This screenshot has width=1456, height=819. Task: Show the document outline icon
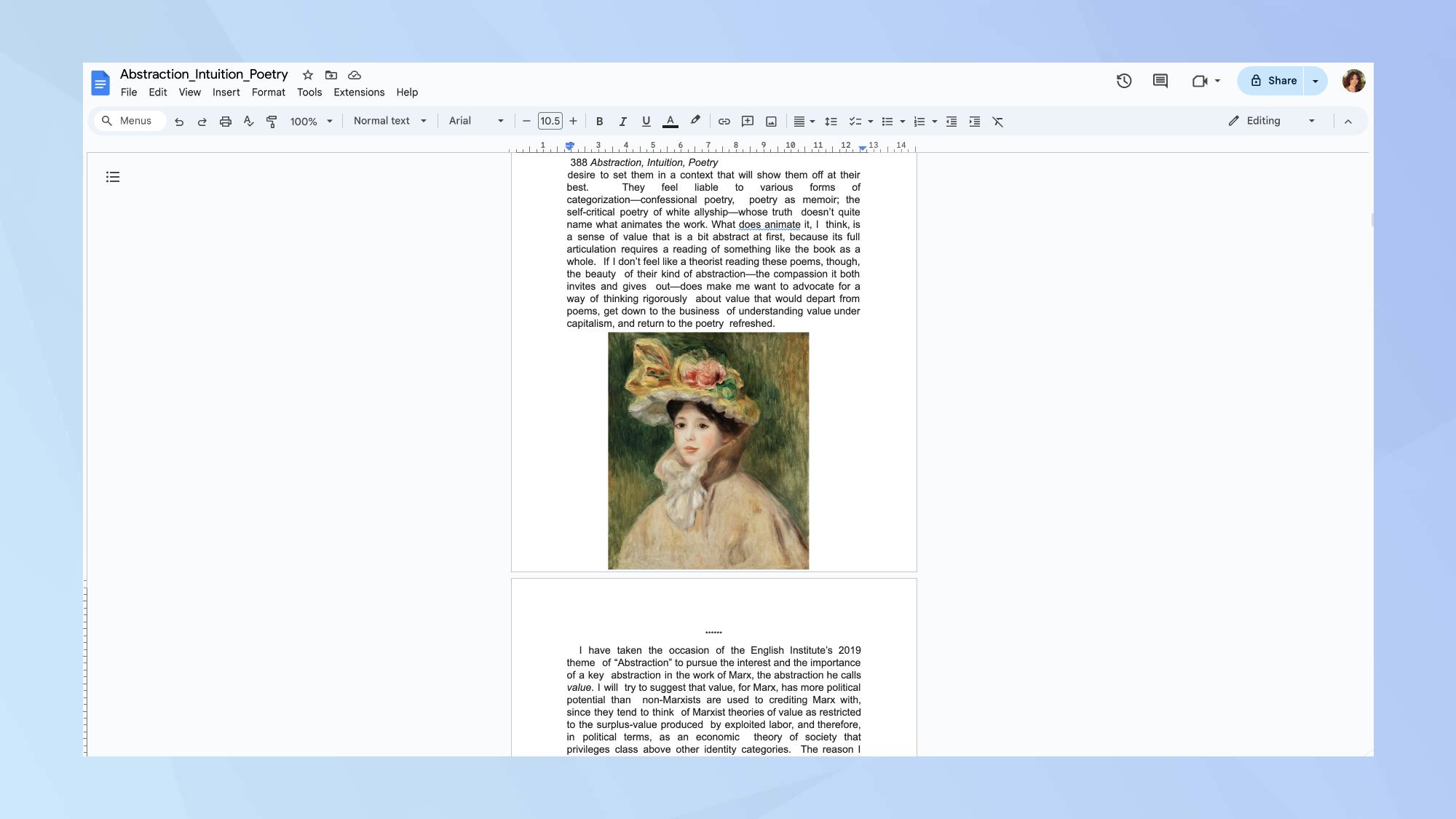coord(113,177)
